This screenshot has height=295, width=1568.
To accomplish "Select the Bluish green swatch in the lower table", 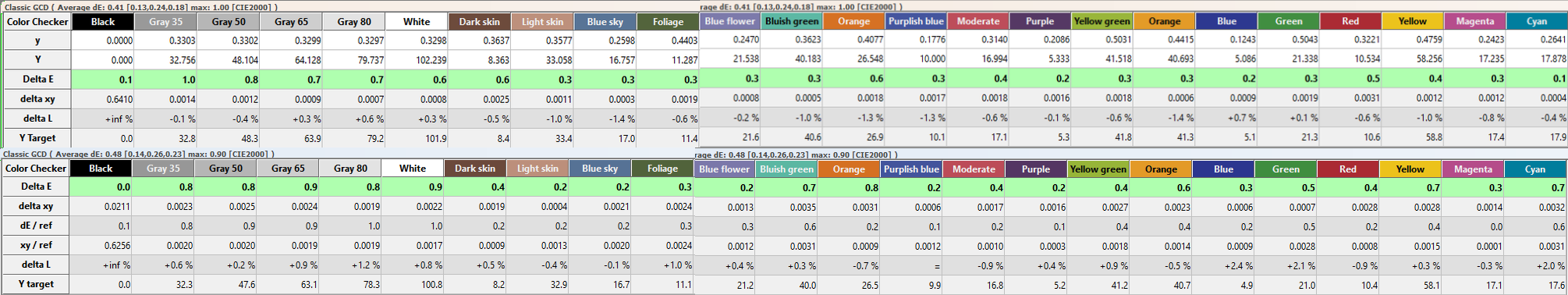I will click(x=786, y=169).
